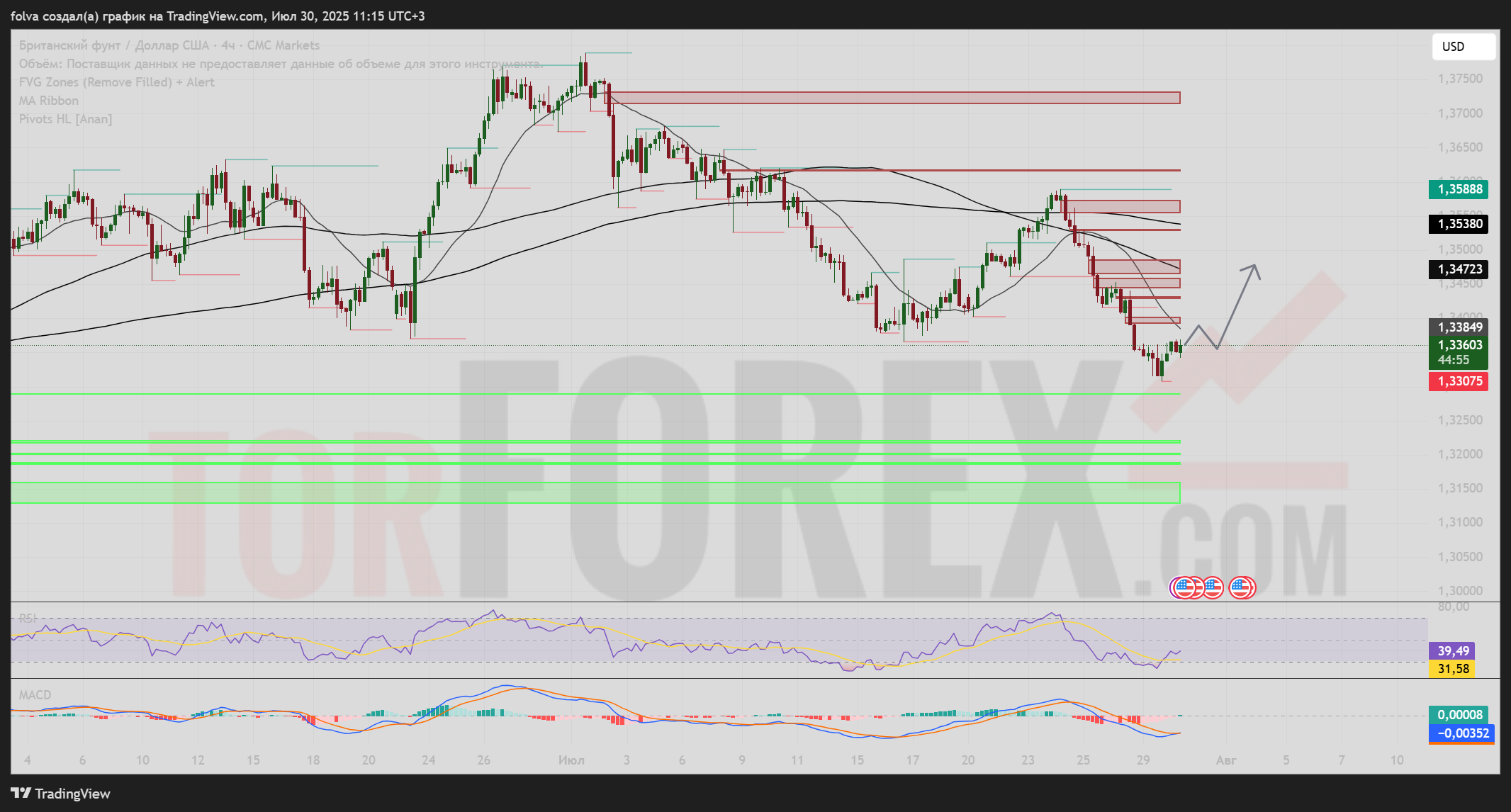The image size is (1511, 812).
Task: Click the TradingView.com chart attribution header text
Action: click(x=217, y=16)
